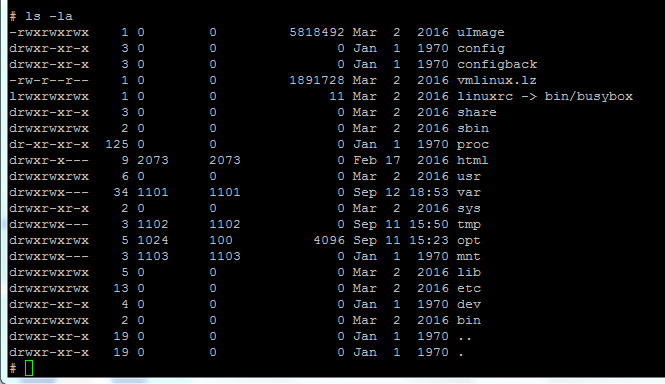Select the opt directory name
665x384 pixels.
click(x=469, y=241)
